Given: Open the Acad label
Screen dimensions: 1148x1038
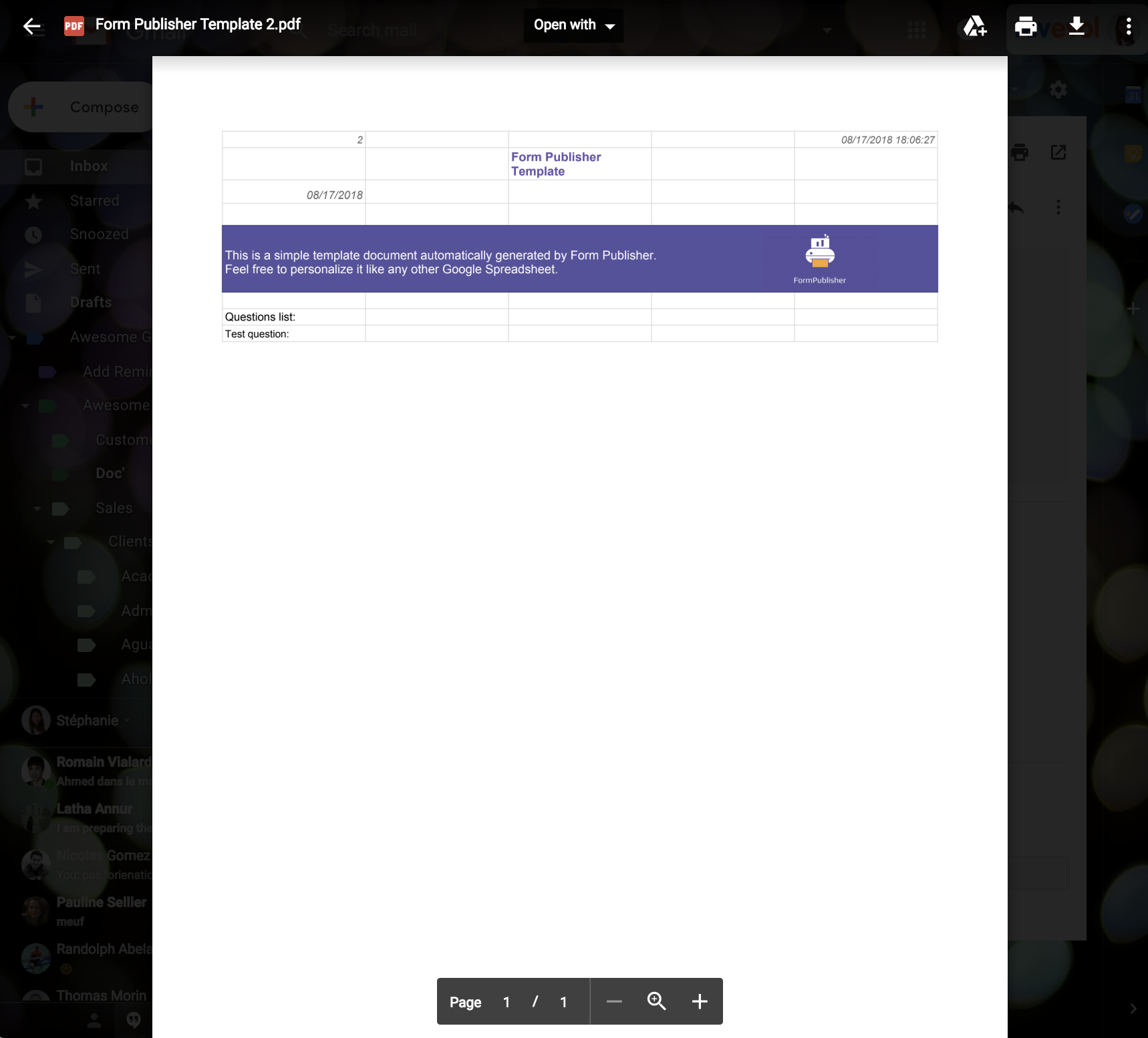Looking at the screenshot, I should click(136, 576).
